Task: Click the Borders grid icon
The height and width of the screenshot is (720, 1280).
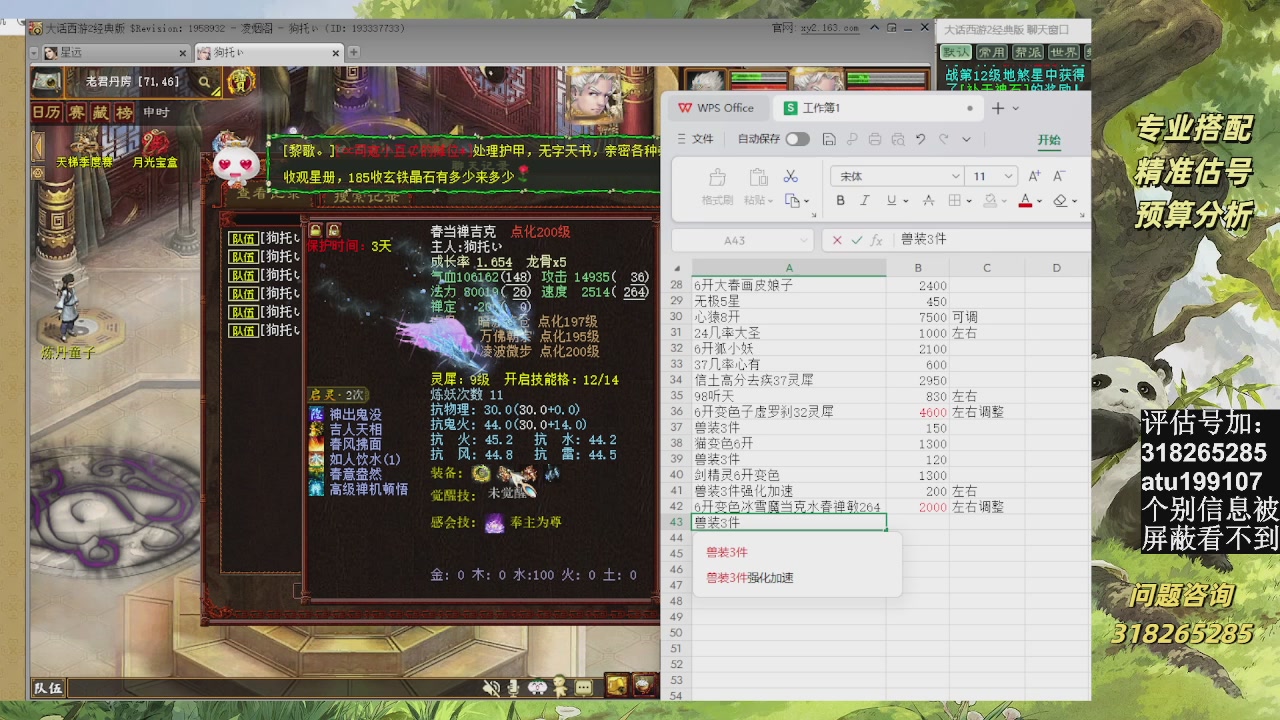Action: coord(955,201)
